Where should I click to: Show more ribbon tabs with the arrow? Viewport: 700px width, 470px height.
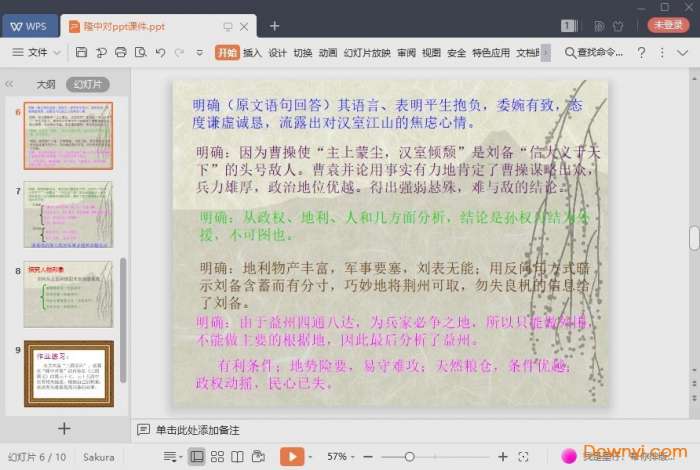[x=546, y=53]
